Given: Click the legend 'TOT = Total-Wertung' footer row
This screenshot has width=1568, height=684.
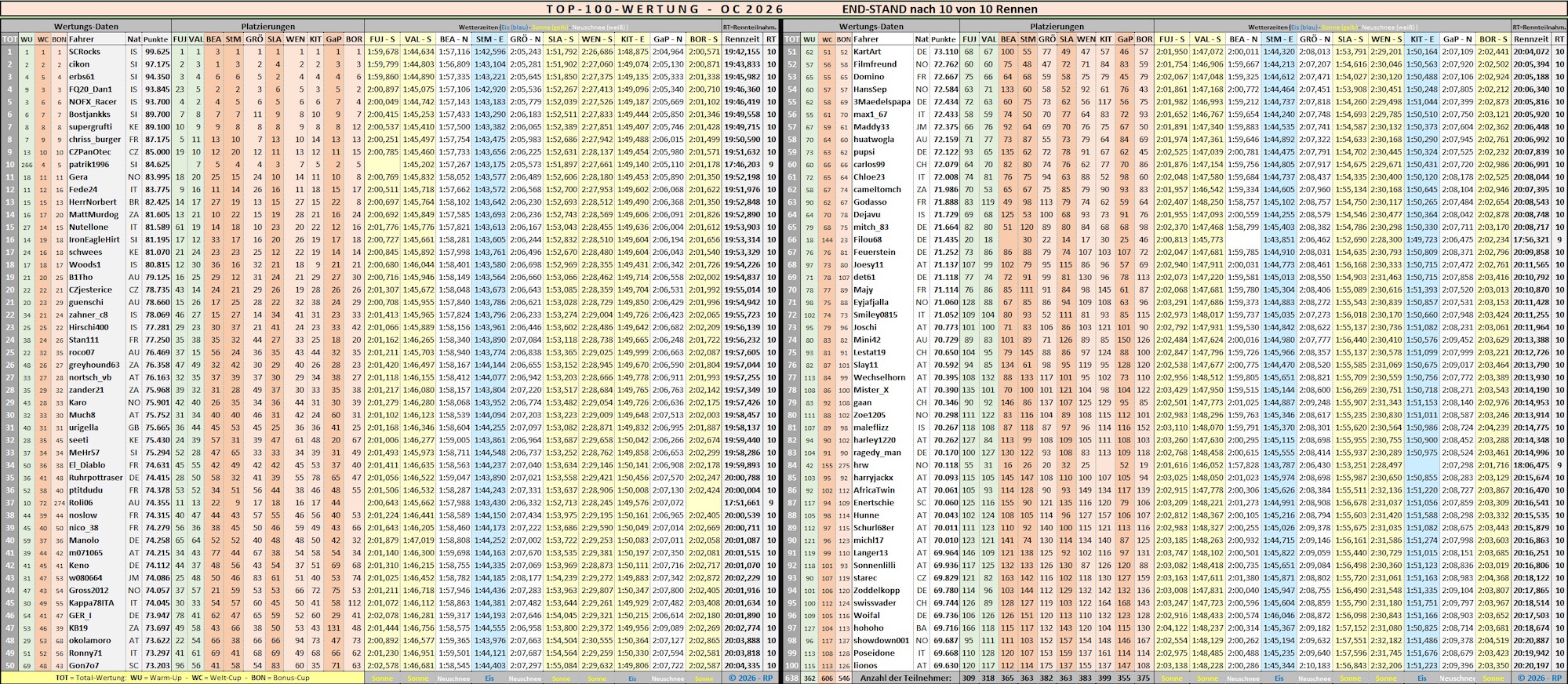Looking at the screenshot, I should 182,678.
